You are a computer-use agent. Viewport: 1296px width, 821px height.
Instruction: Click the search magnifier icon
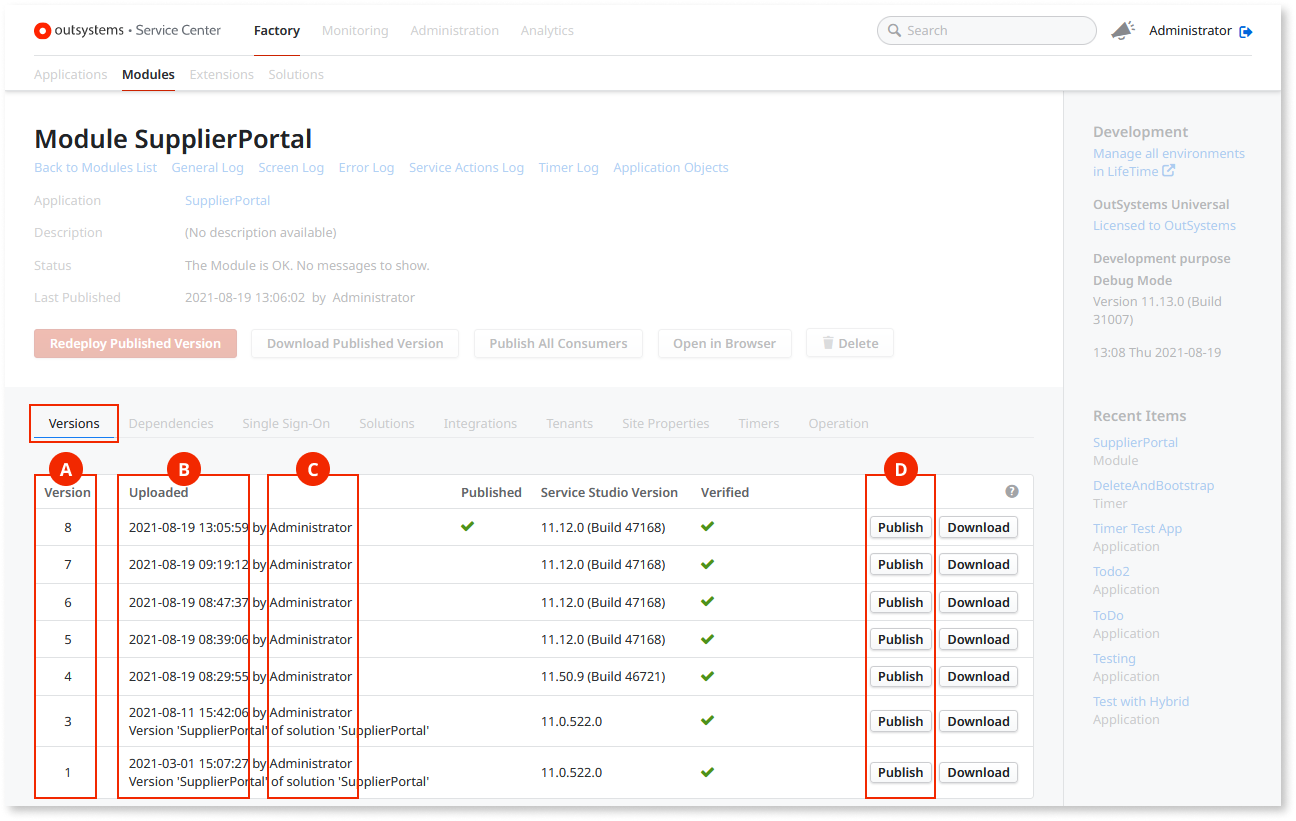coord(893,31)
